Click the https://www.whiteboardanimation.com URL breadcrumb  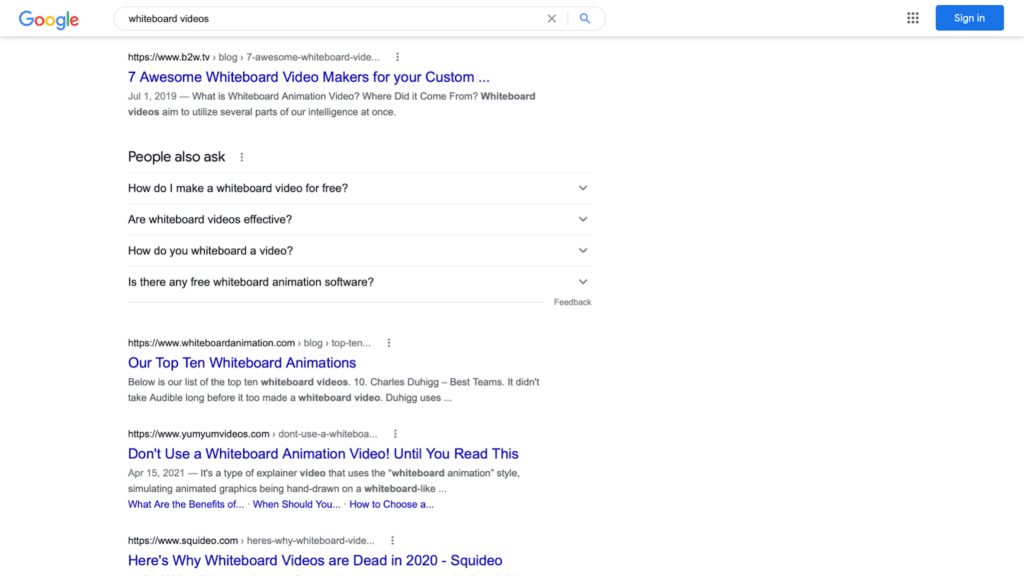point(249,343)
